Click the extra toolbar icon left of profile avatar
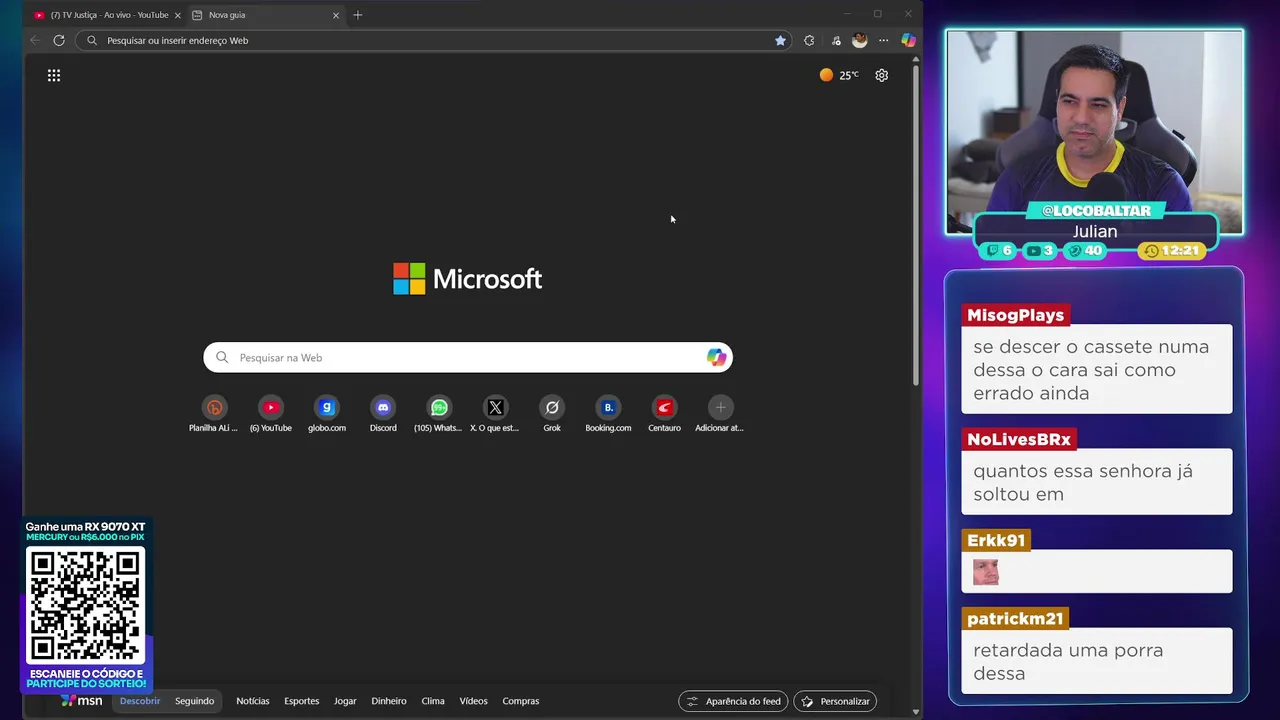 [x=836, y=40]
